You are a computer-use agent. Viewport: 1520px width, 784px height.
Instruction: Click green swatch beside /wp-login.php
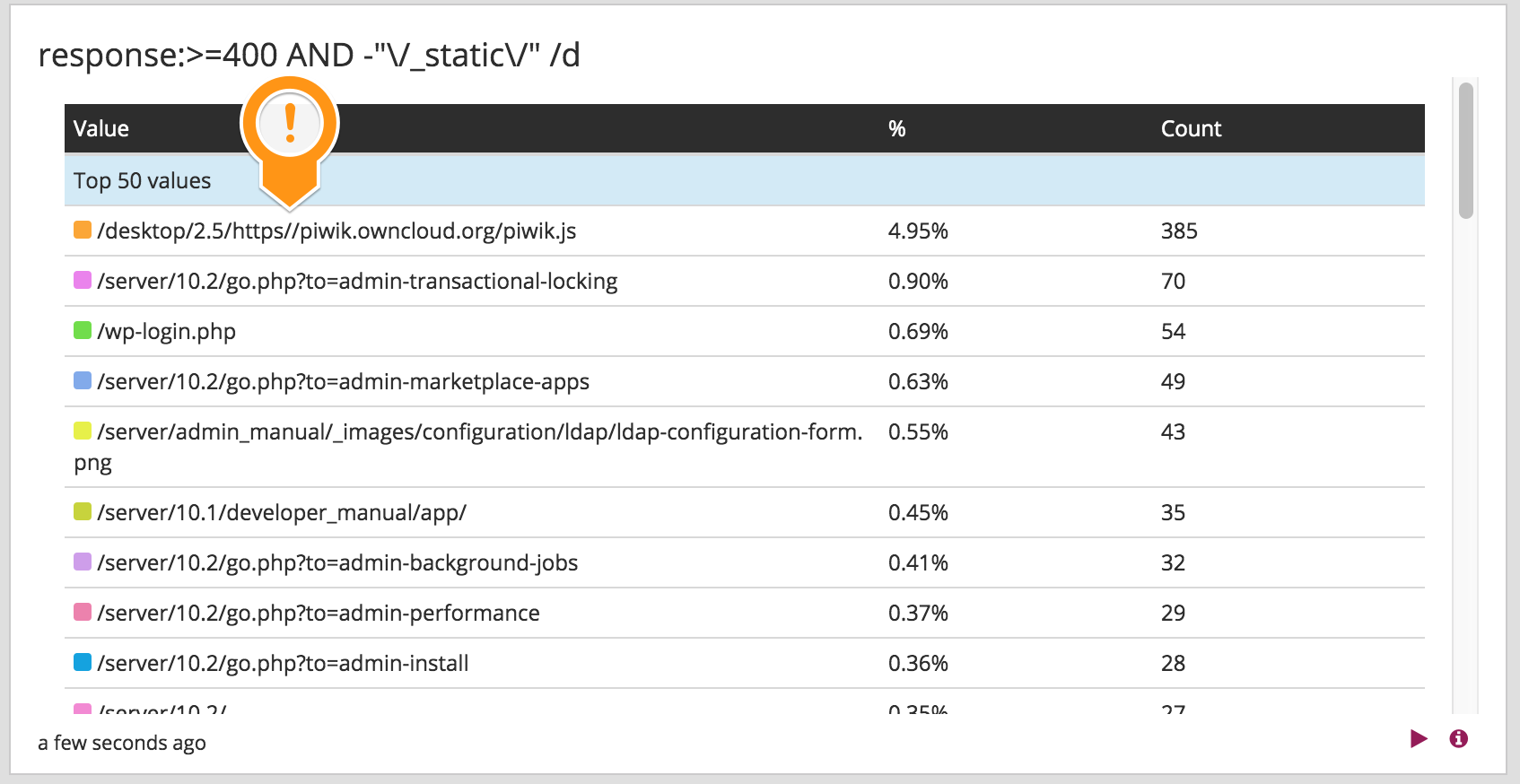83,330
